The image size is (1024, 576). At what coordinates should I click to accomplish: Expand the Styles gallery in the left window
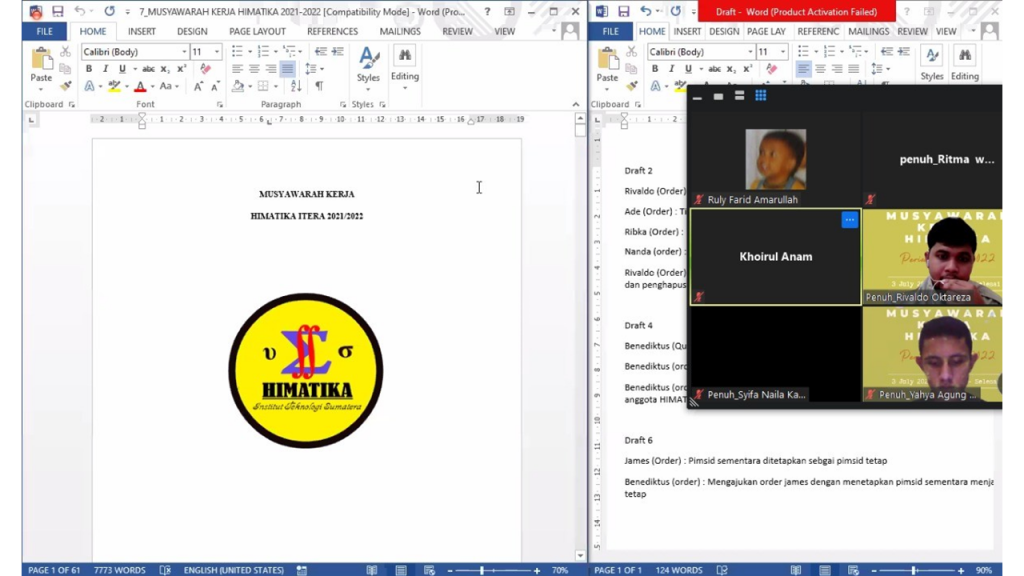pos(368,64)
